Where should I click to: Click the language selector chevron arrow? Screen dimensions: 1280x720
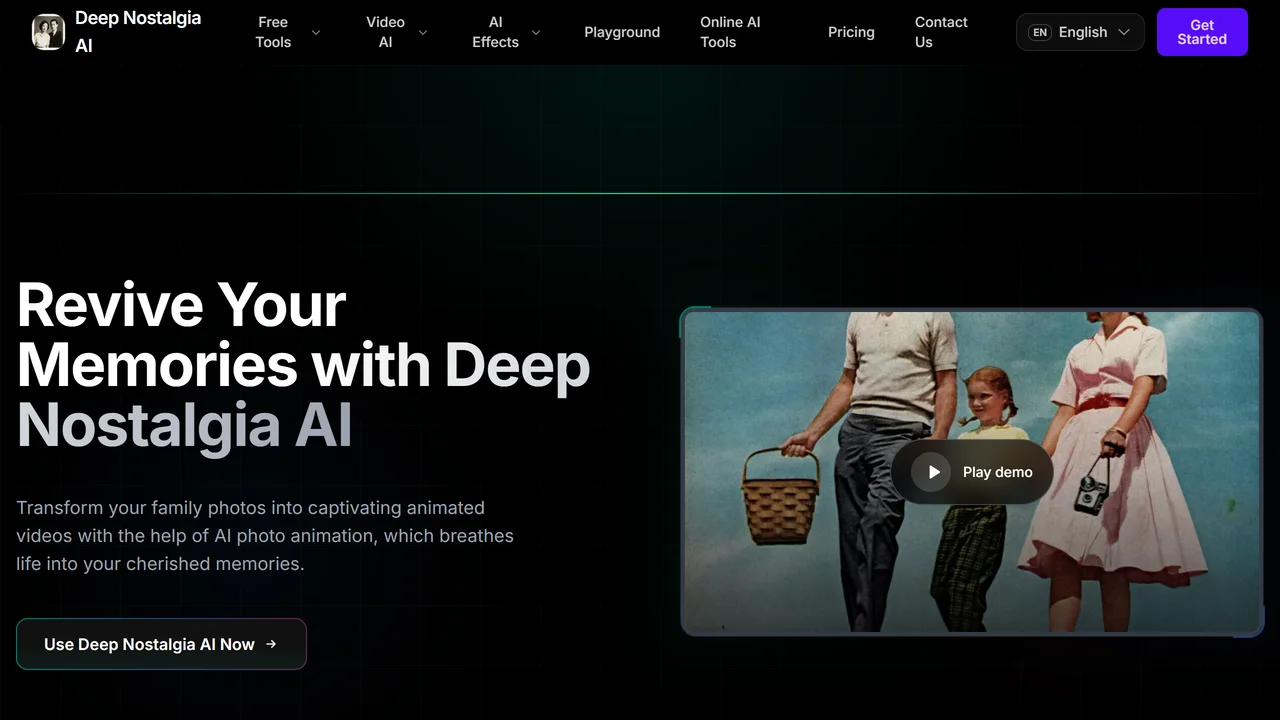coord(1124,32)
